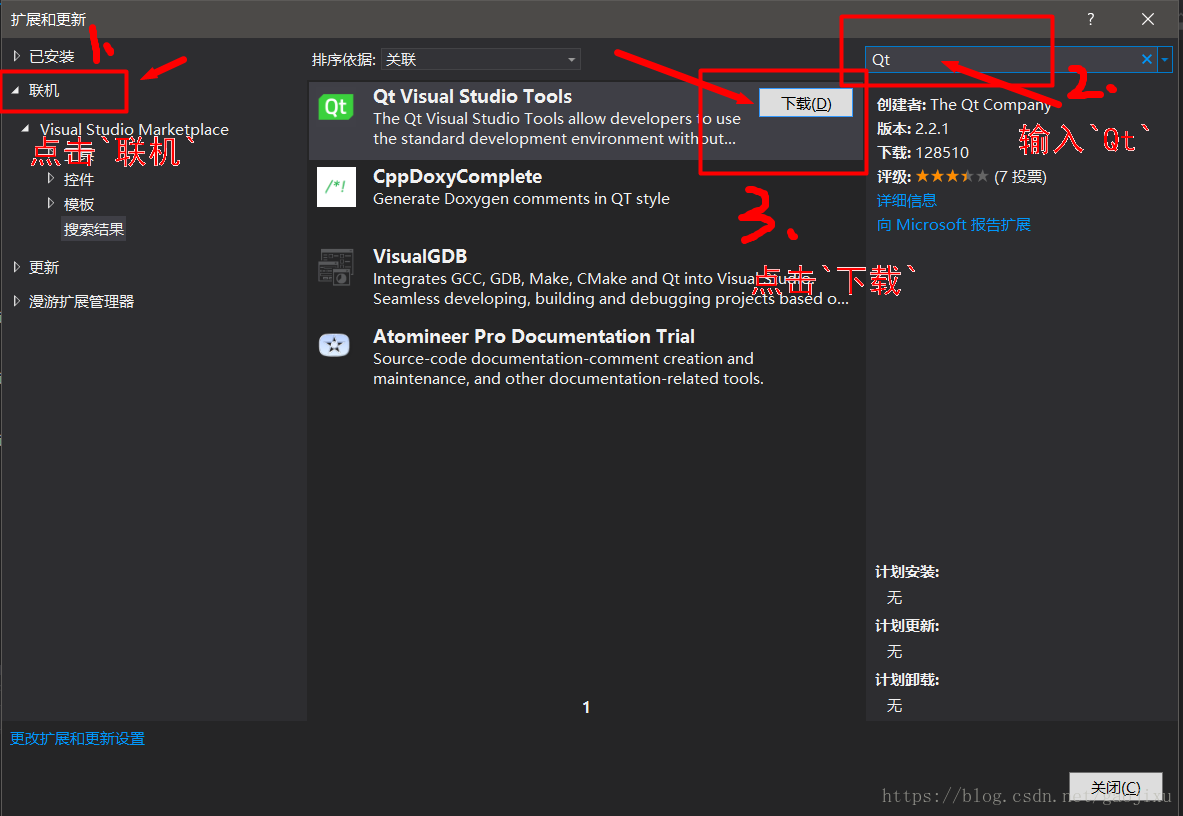Expand the 控件 subcategory
The width and height of the screenshot is (1183, 816).
tap(51, 179)
